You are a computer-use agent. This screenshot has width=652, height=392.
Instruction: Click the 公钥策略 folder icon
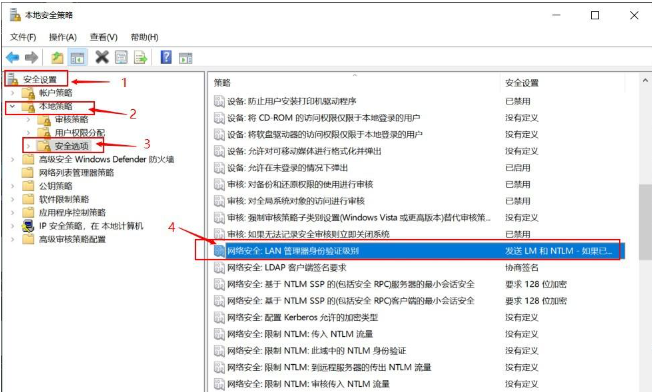pyautogui.click(x=28, y=186)
